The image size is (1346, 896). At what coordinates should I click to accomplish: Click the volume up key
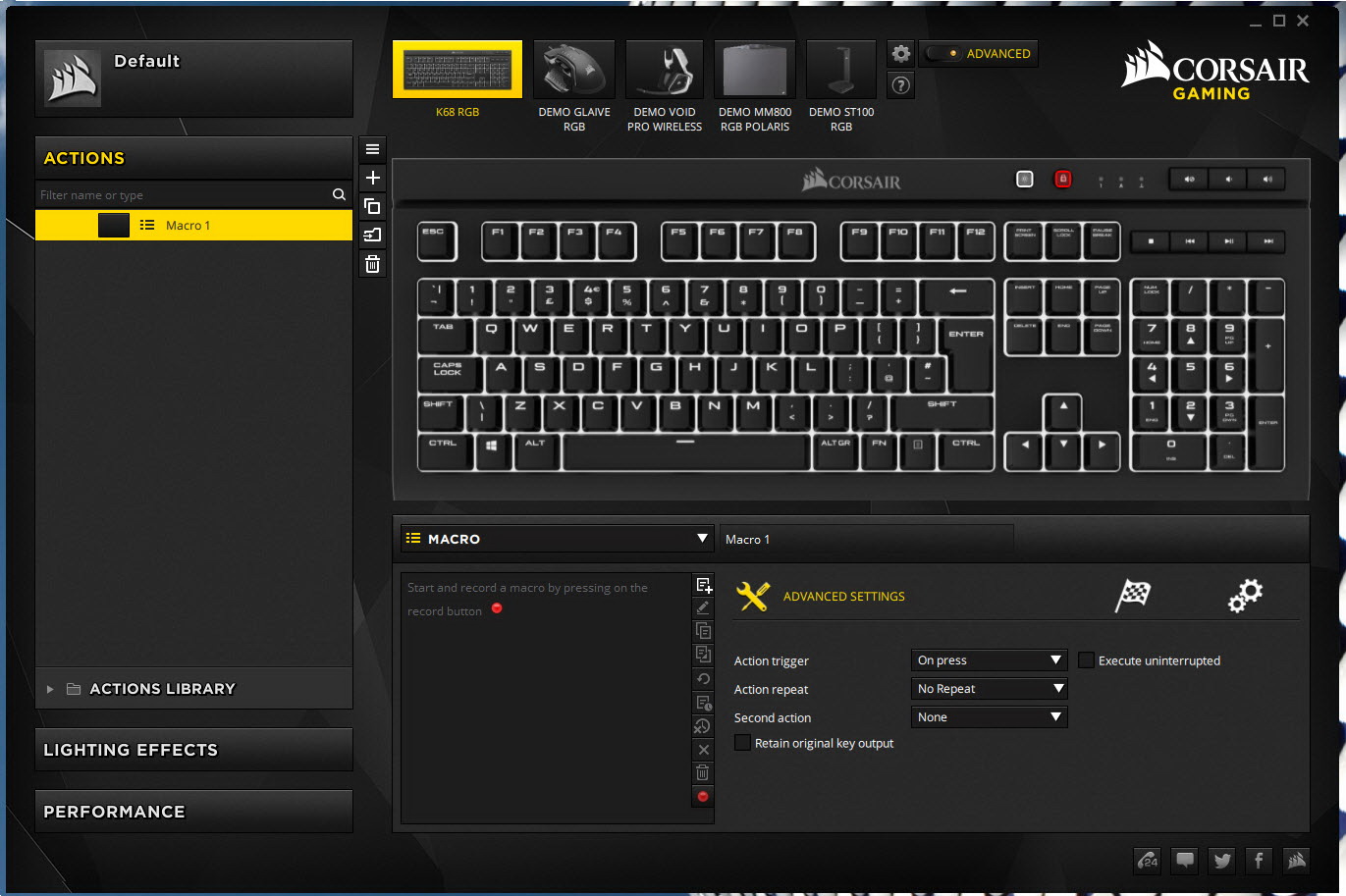click(1266, 180)
